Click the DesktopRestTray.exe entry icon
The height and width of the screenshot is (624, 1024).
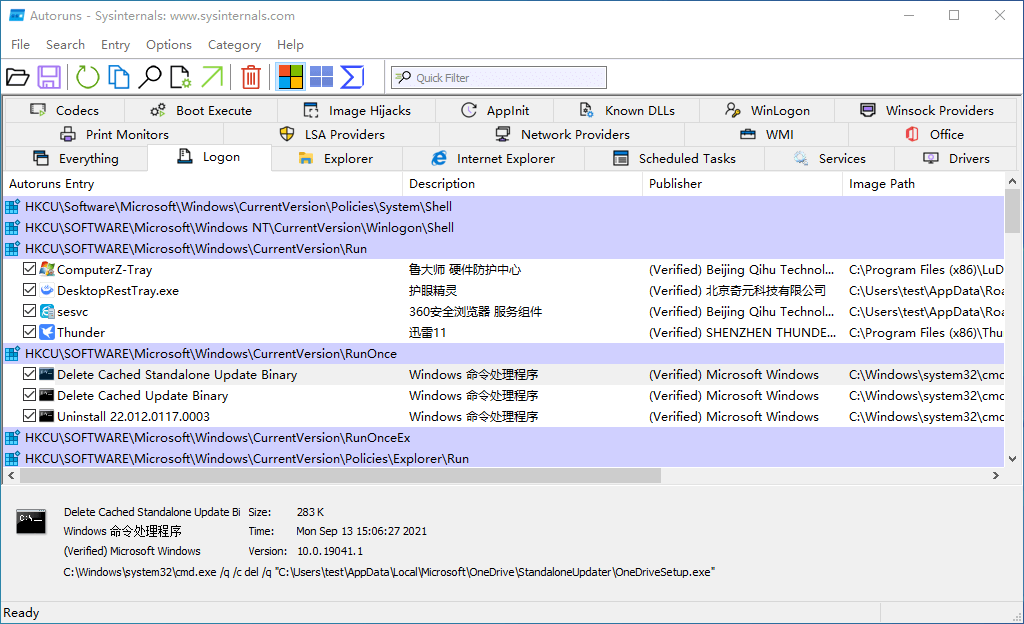coord(47,290)
